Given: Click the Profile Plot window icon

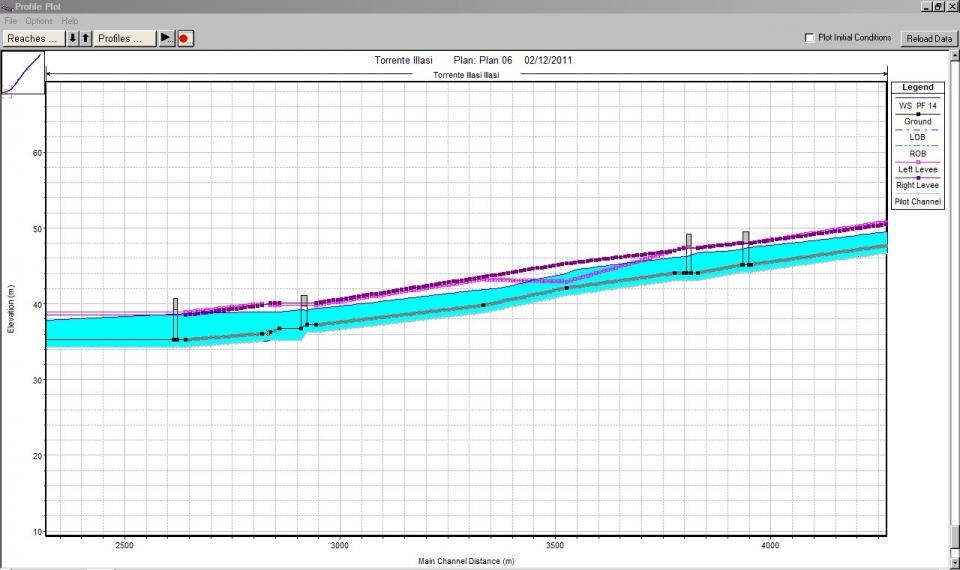Looking at the screenshot, I should coord(7,7).
